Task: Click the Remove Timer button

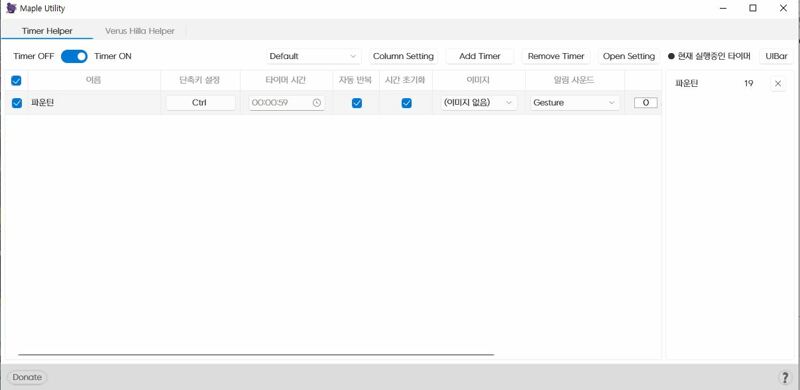Action: click(x=556, y=56)
